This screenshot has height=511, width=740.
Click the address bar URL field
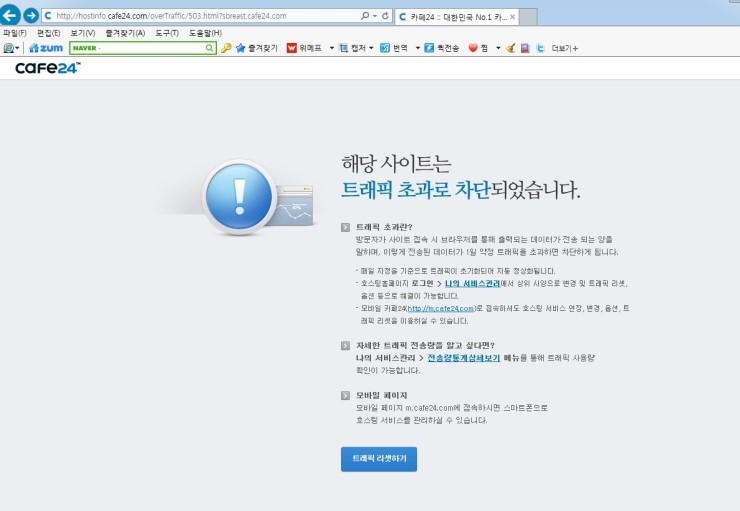(x=201, y=16)
